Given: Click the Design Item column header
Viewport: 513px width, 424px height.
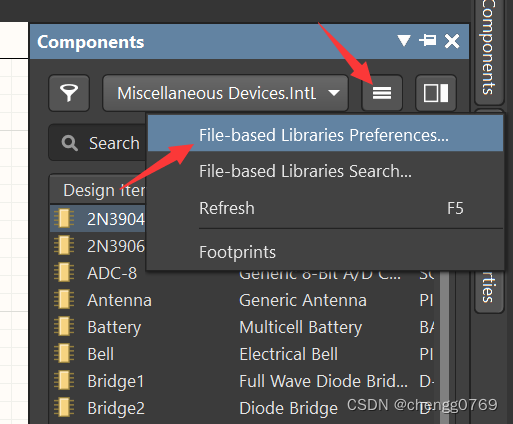Looking at the screenshot, I should 98,190.
